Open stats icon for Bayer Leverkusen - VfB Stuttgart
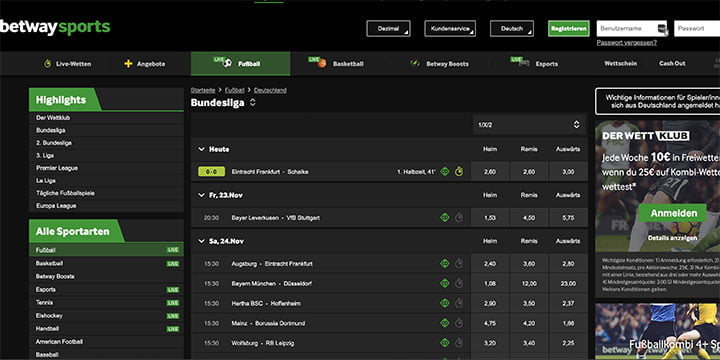Image resolution: width=720 pixels, height=360 pixels. [444, 218]
